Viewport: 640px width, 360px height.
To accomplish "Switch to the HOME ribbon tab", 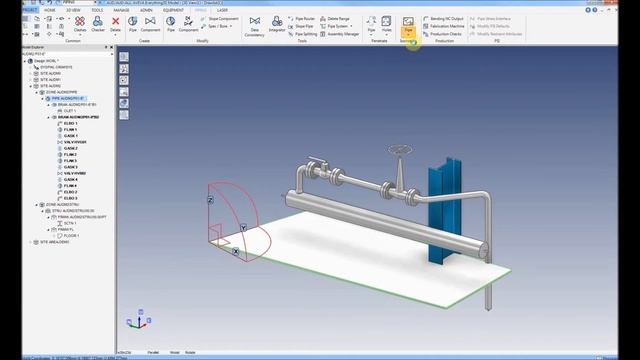I will coord(50,10).
